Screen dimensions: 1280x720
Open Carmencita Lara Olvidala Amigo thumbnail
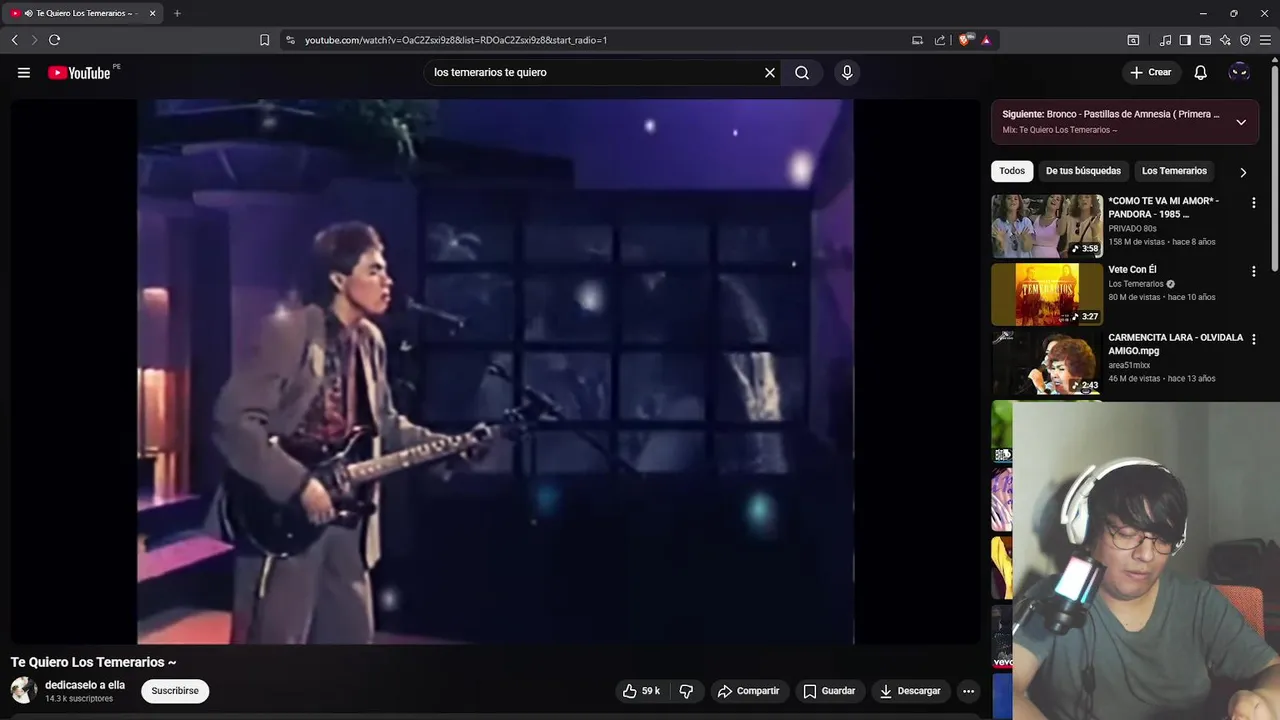coord(1047,362)
